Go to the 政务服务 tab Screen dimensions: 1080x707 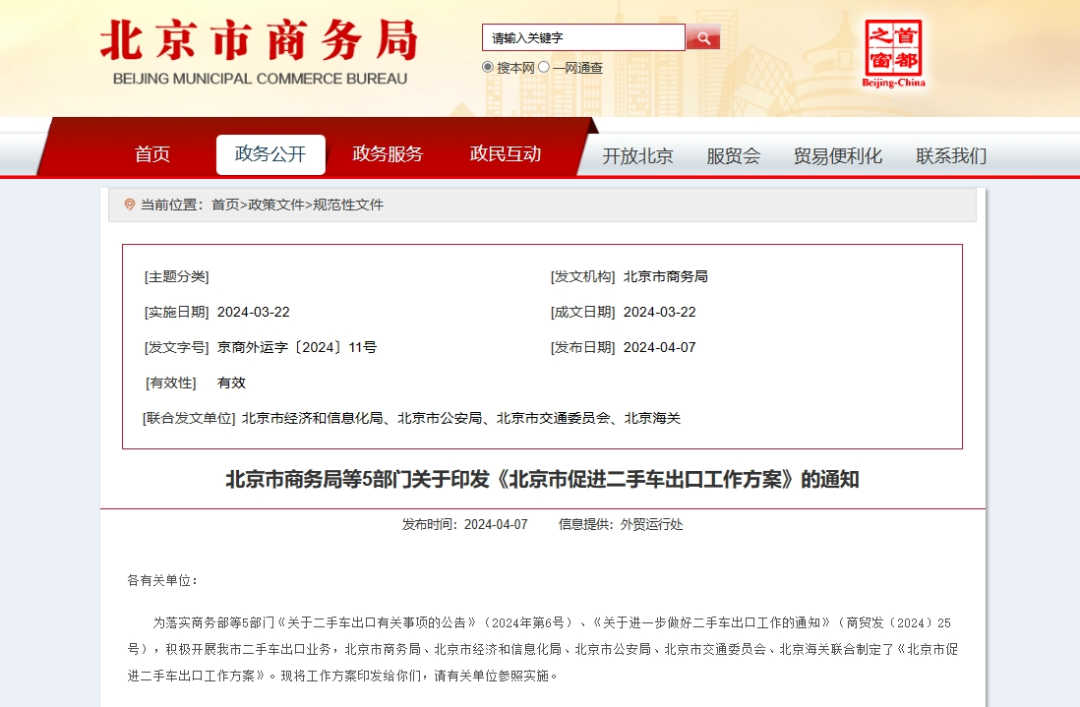click(x=388, y=155)
